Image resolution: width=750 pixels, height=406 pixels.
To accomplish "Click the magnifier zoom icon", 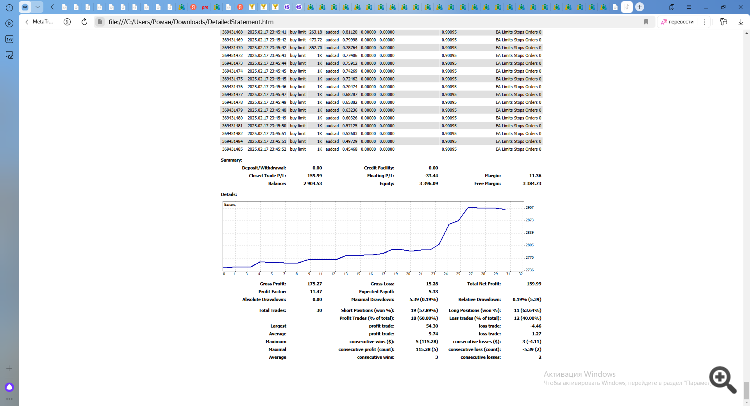I will (723, 380).
